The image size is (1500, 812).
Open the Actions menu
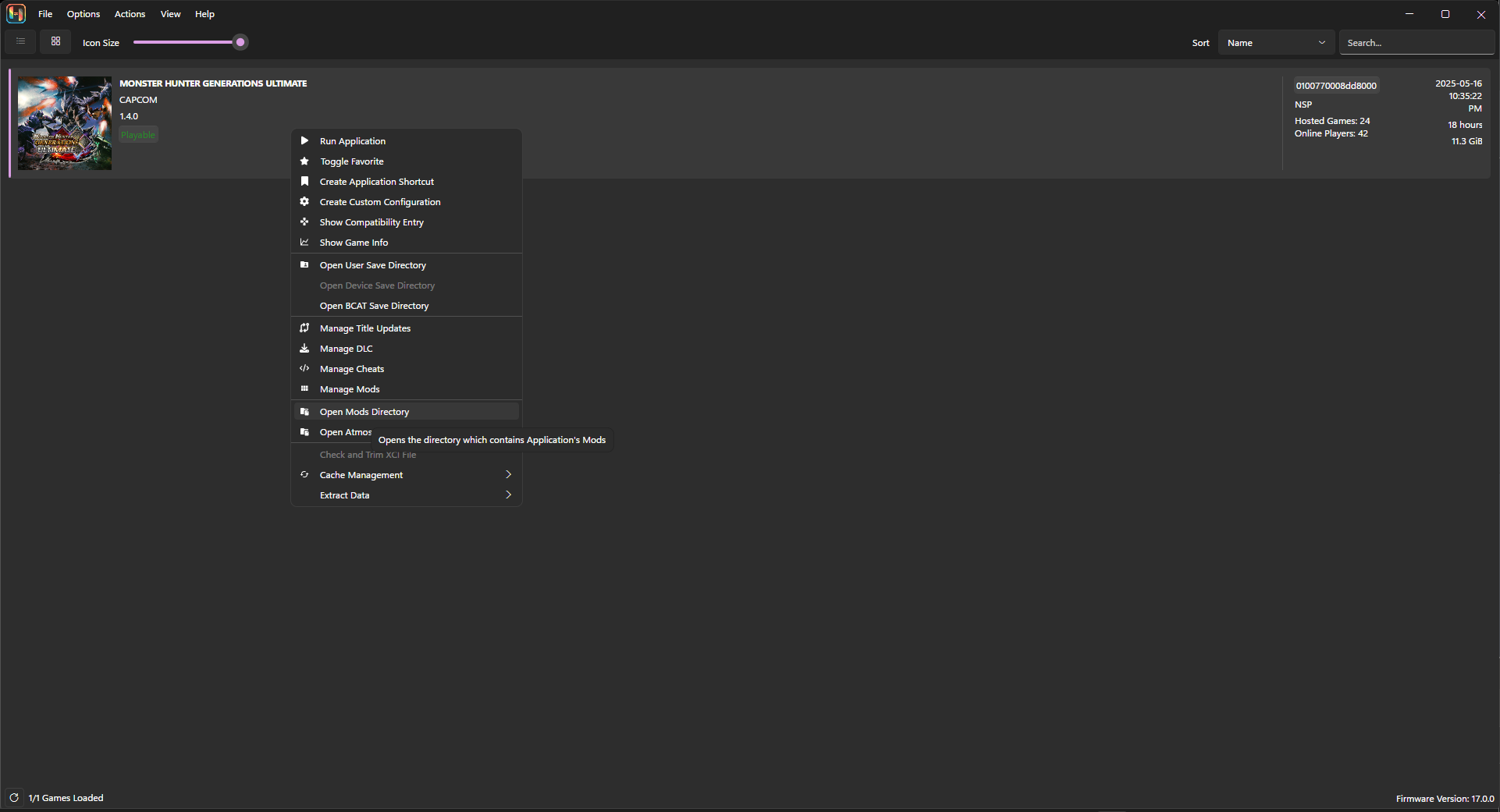(130, 14)
